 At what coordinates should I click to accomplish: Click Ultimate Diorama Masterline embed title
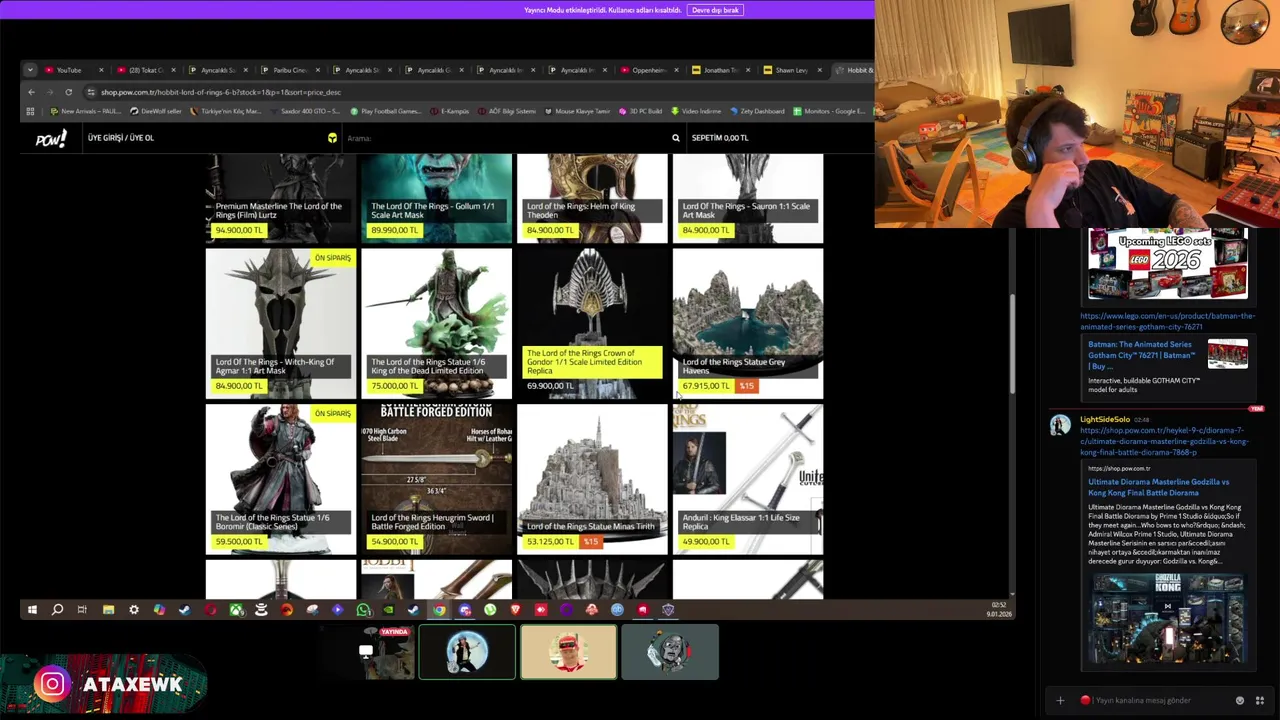[x=1158, y=487]
